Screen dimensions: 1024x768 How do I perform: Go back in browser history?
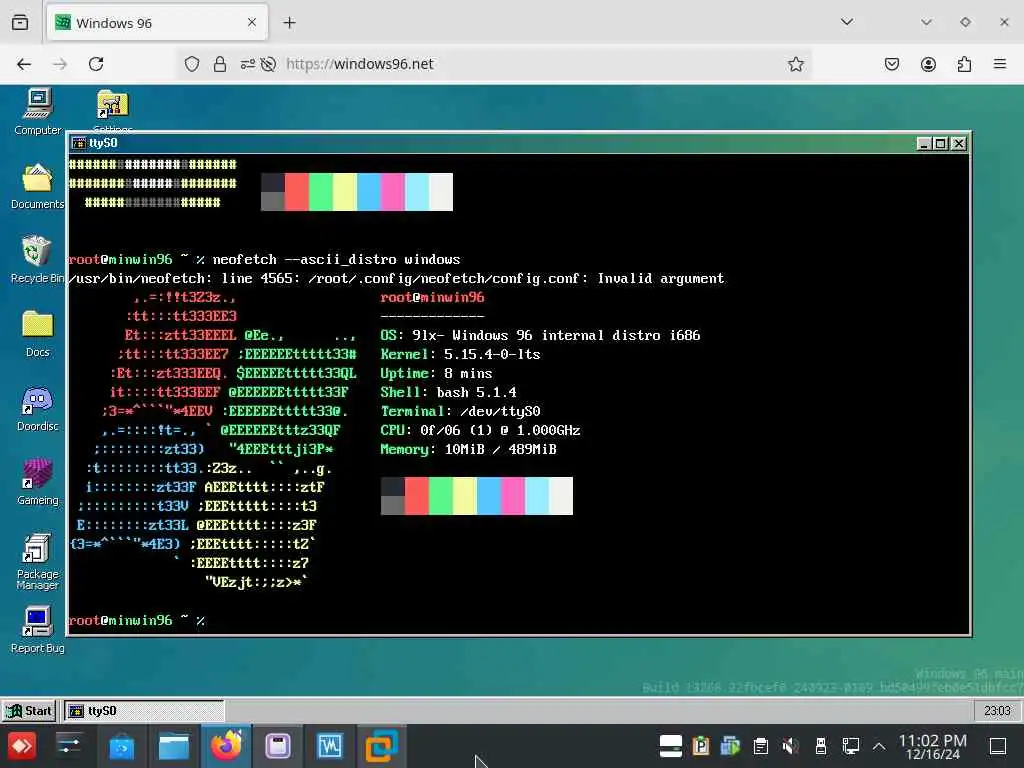[x=24, y=64]
